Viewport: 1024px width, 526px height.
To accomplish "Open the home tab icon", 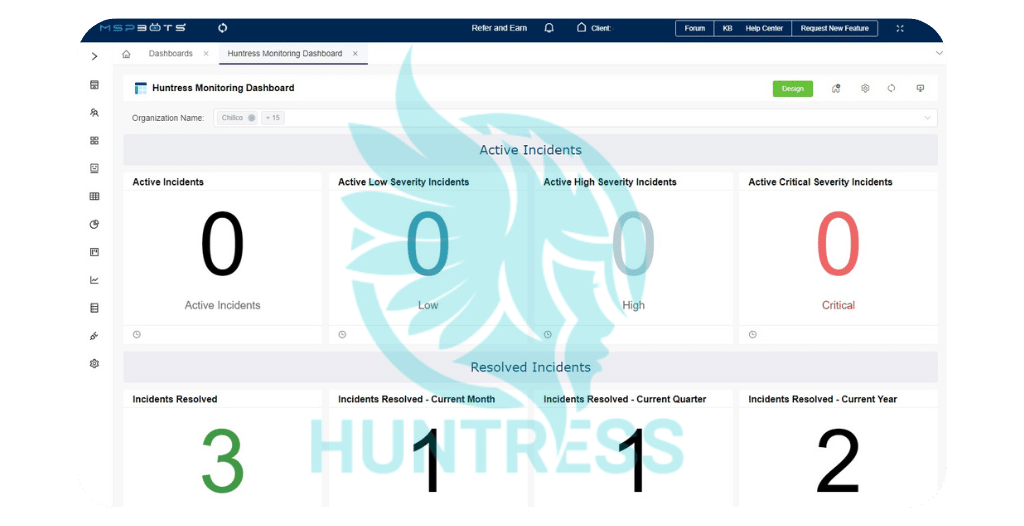I will click(126, 54).
